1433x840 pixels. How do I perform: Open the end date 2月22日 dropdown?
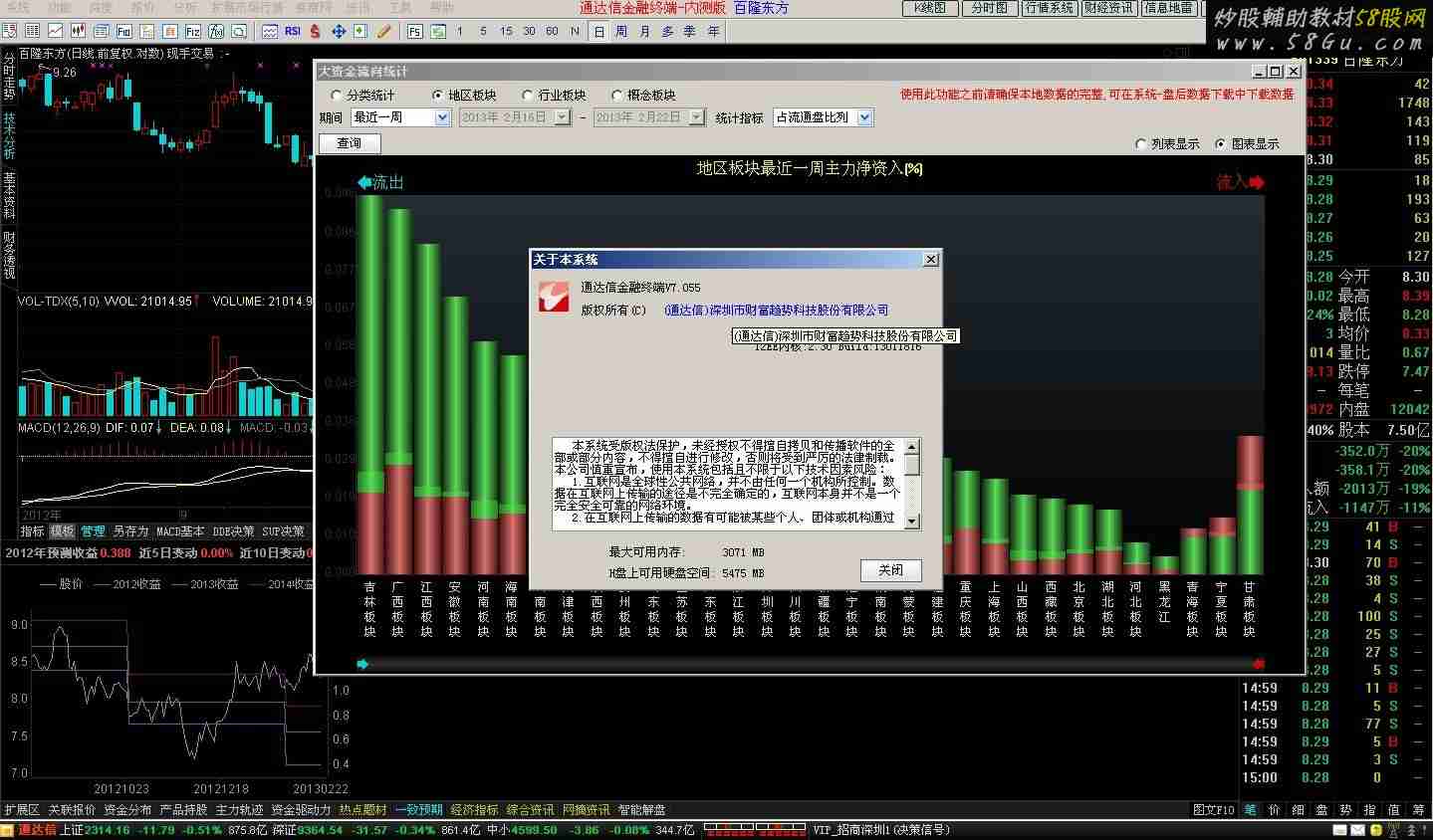pos(697,117)
